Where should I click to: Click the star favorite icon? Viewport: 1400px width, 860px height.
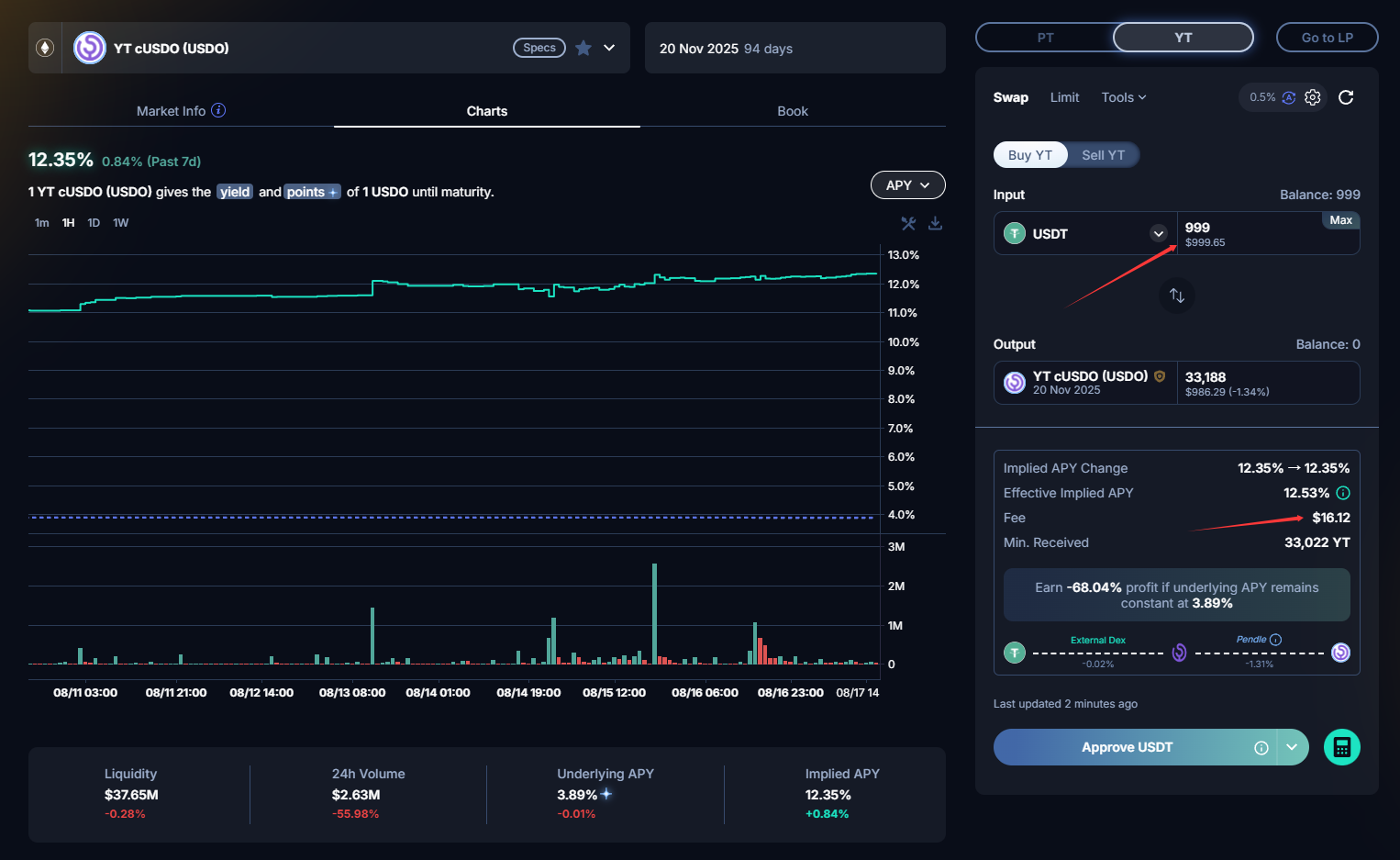(x=583, y=48)
